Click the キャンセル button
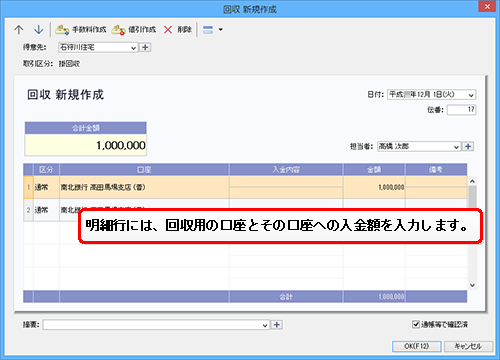 (468, 346)
